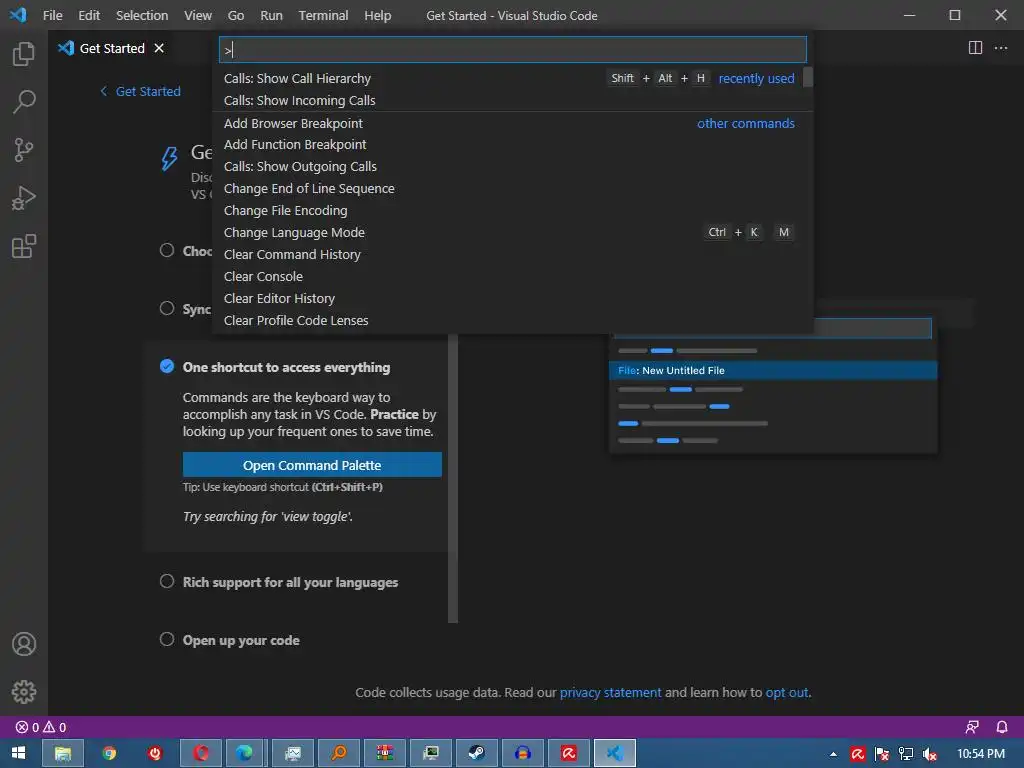Image resolution: width=1024 pixels, height=768 pixels.
Task: Choose 'Change File Encoding' command
Action: coord(513,210)
